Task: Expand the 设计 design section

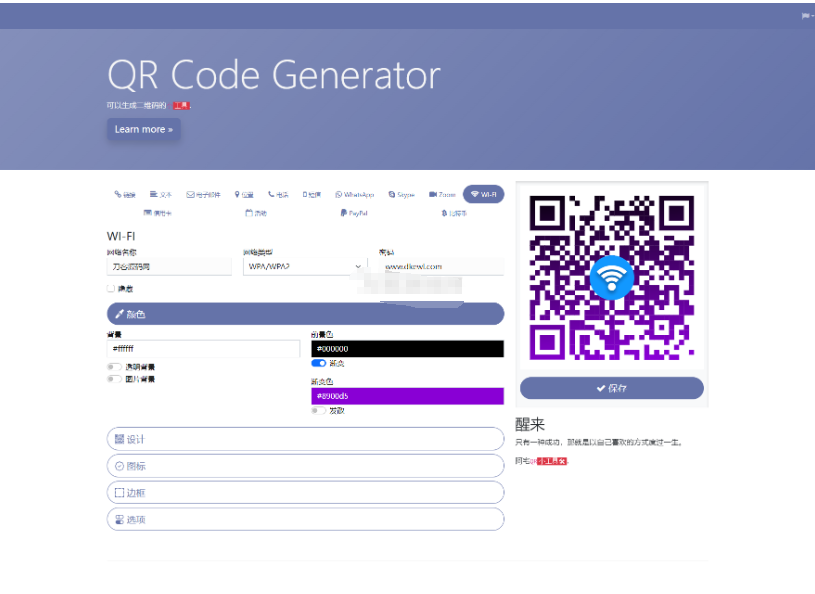Action: [305, 439]
